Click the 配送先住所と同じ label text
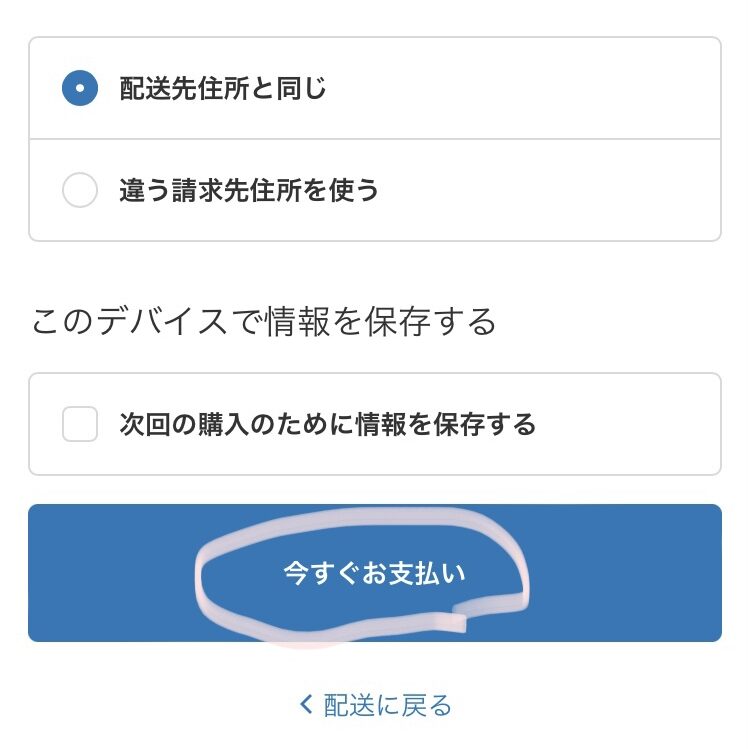Viewport: 749px width, 749px height. point(223,88)
